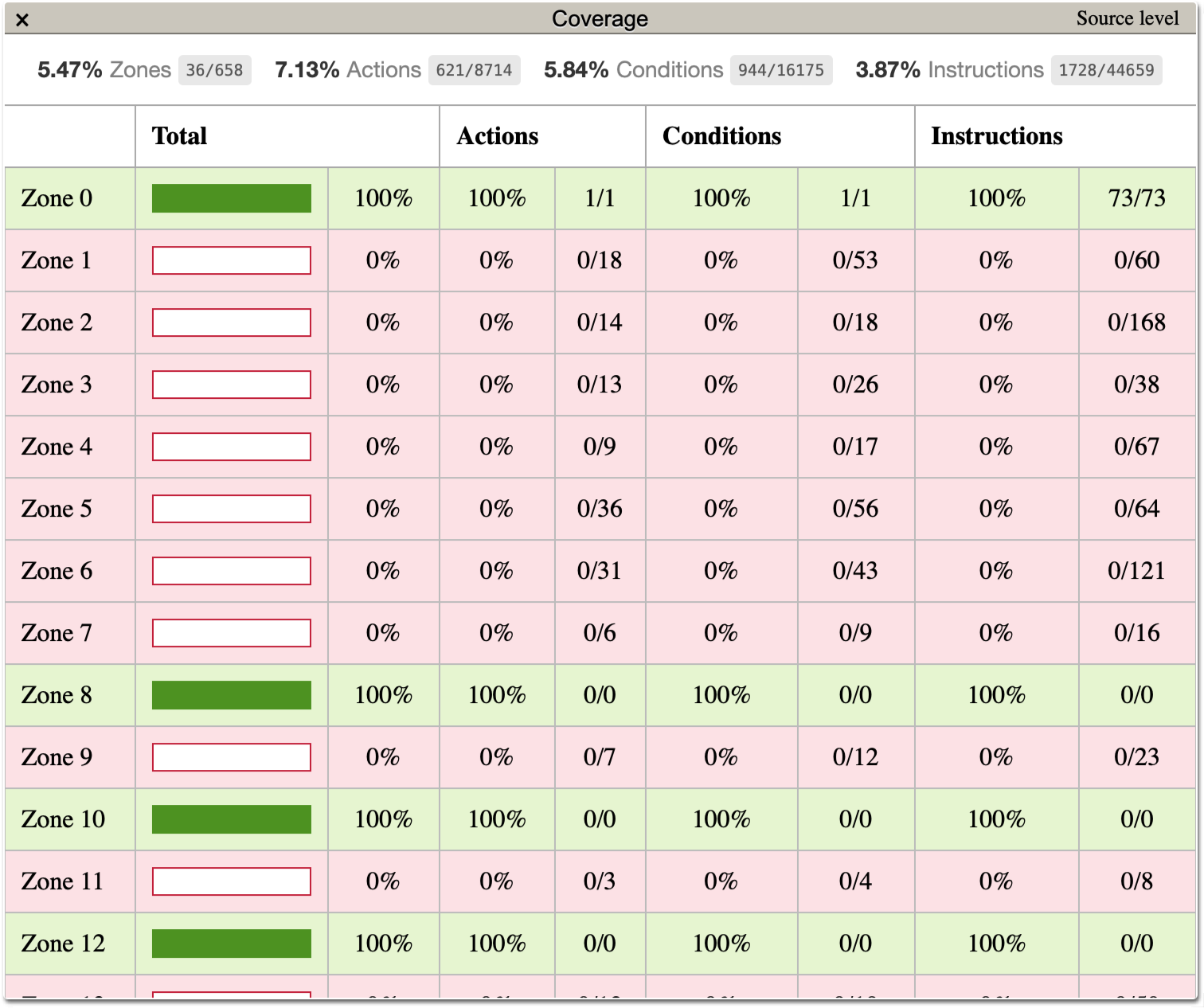The height and width of the screenshot is (1008, 1204).
Task: Select the 0/3 actions cell in Zone 11
Action: (600, 881)
